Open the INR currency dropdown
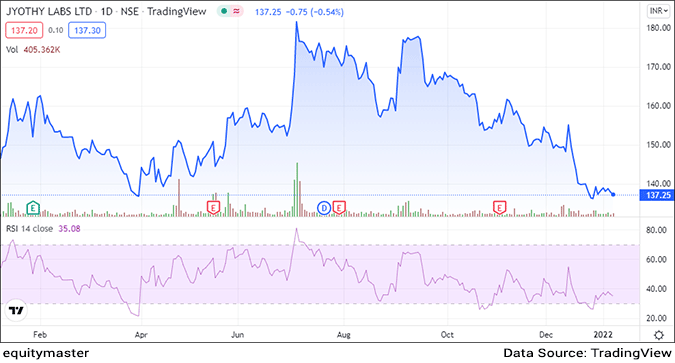This screenshot has height=363, width=675. pyautogui.click(x=659, y=11)
